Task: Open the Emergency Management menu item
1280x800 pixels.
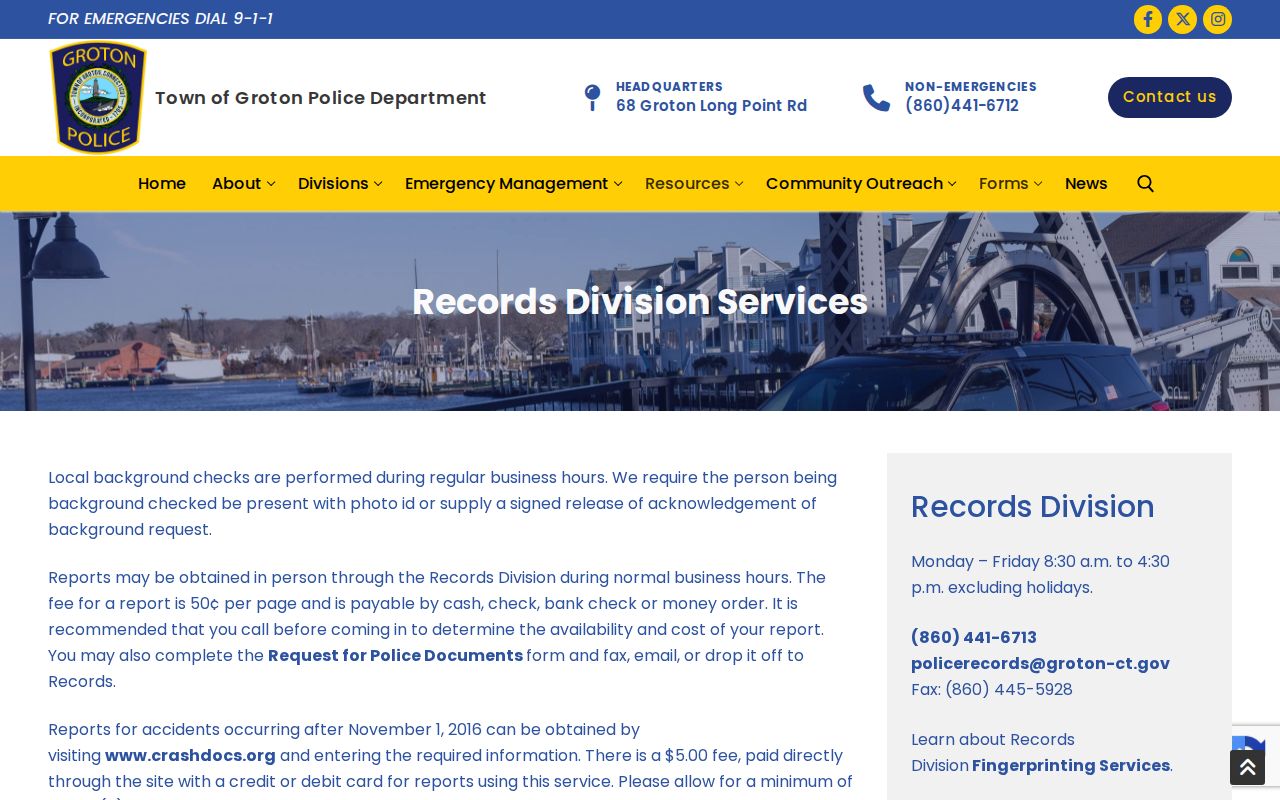Action: (x=506, y=183)
